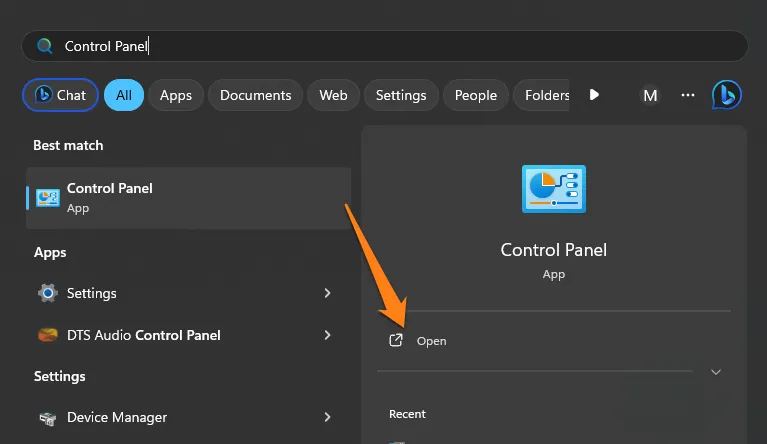
Task: Open DTS Audio Control Panel result
Action: coord(186,335)
